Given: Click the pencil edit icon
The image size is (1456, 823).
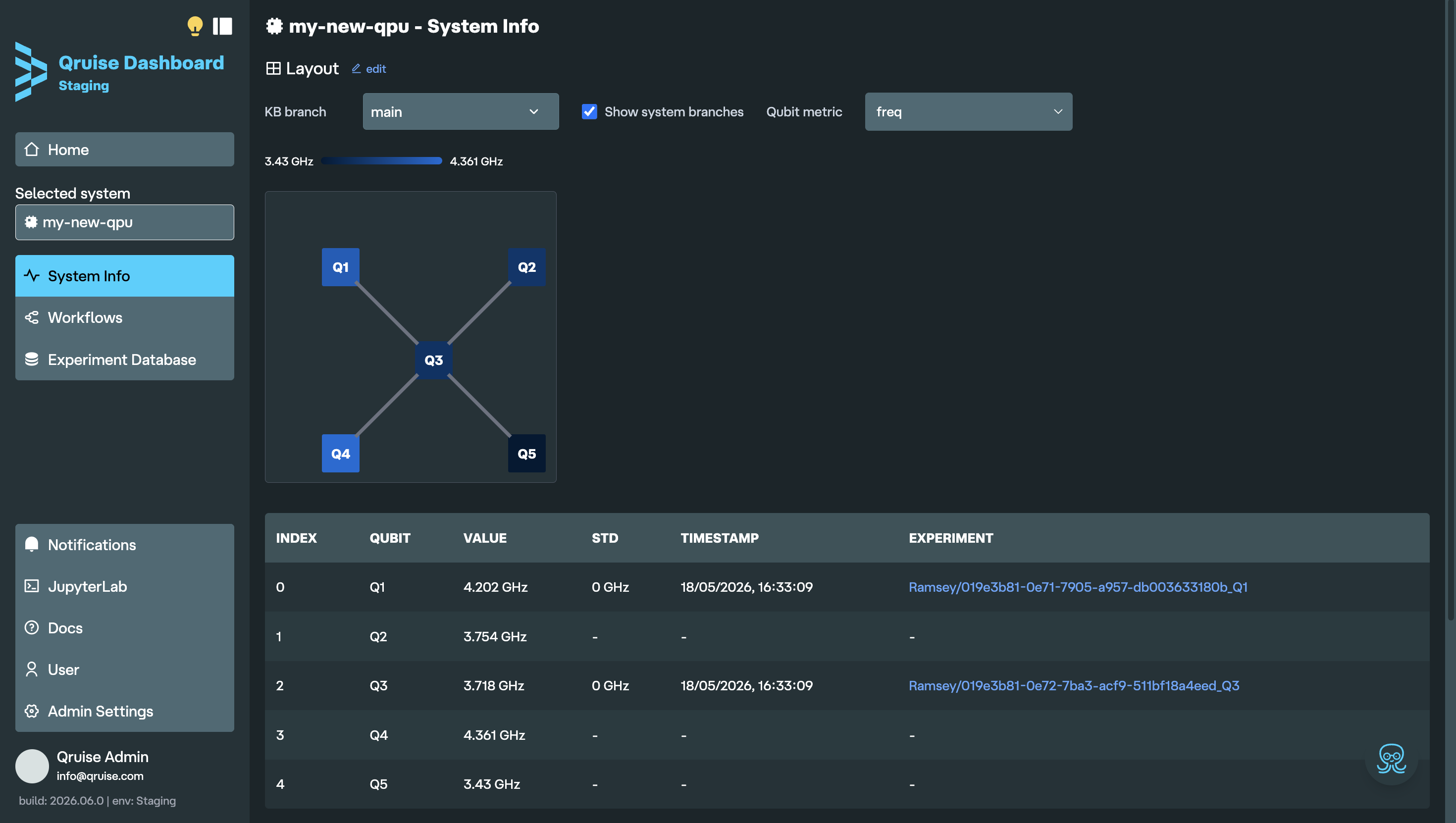Looking at the screenshot, I should (356, 68).
